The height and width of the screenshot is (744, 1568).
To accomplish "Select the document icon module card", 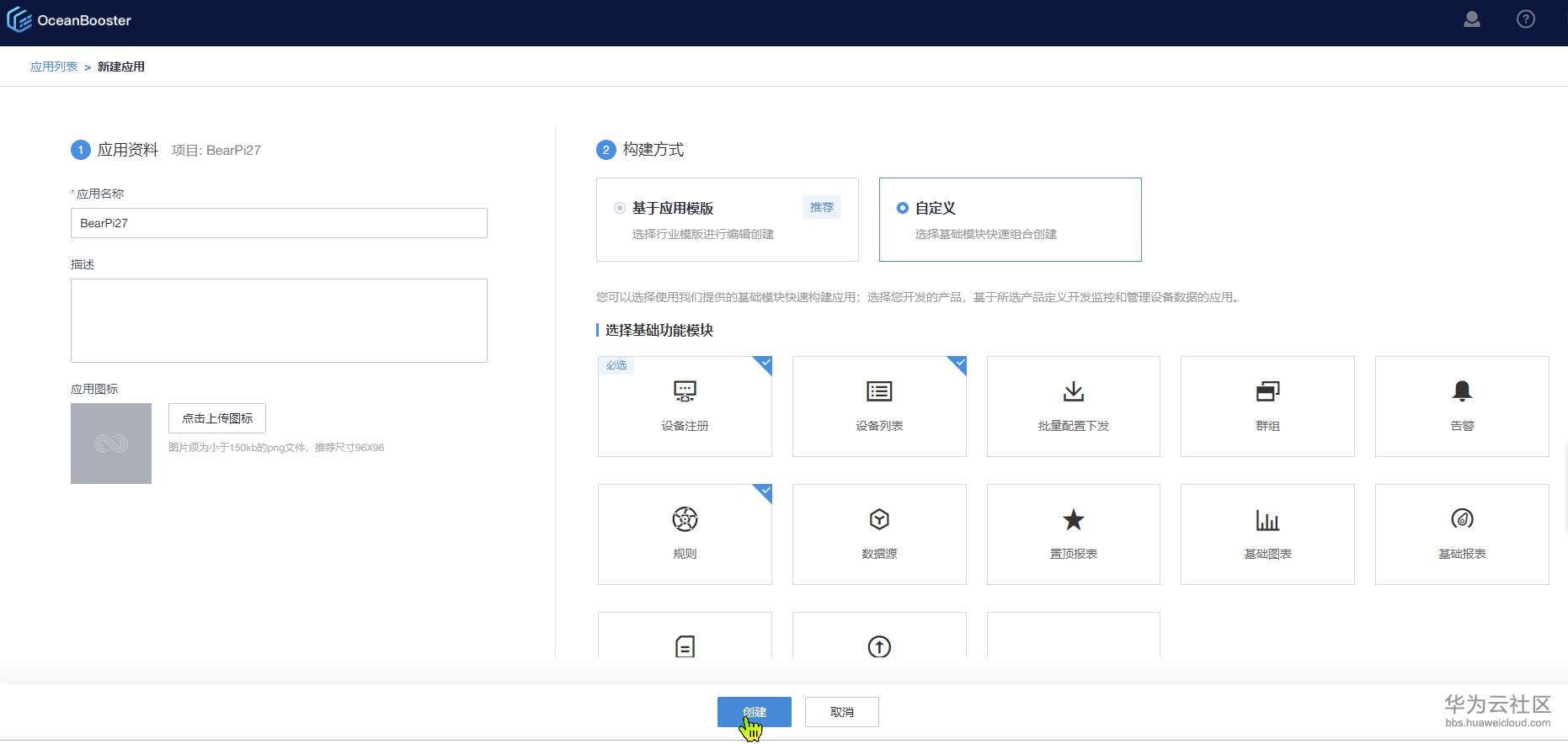I will (685, 635).
